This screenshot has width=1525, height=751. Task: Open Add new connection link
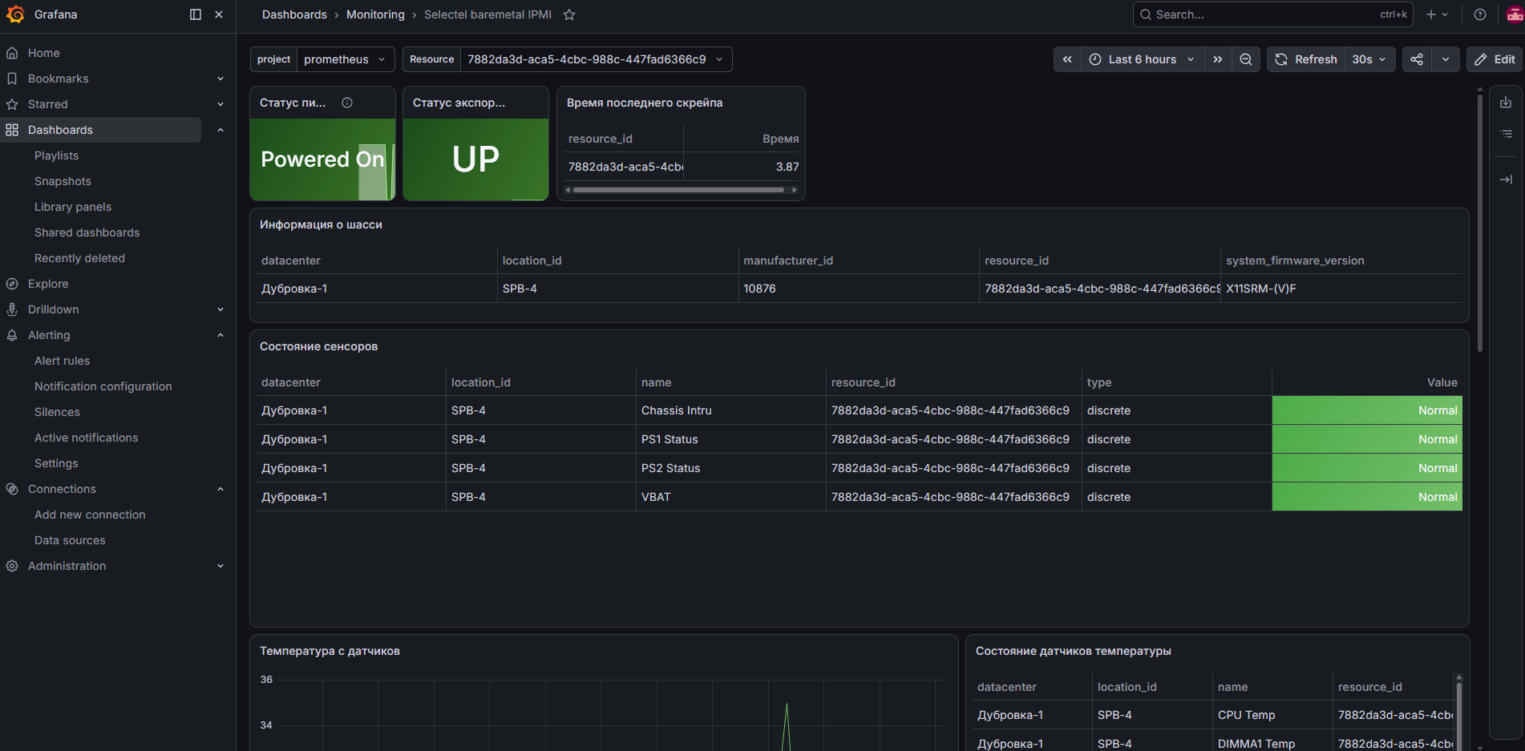click(x=90, y=515)
